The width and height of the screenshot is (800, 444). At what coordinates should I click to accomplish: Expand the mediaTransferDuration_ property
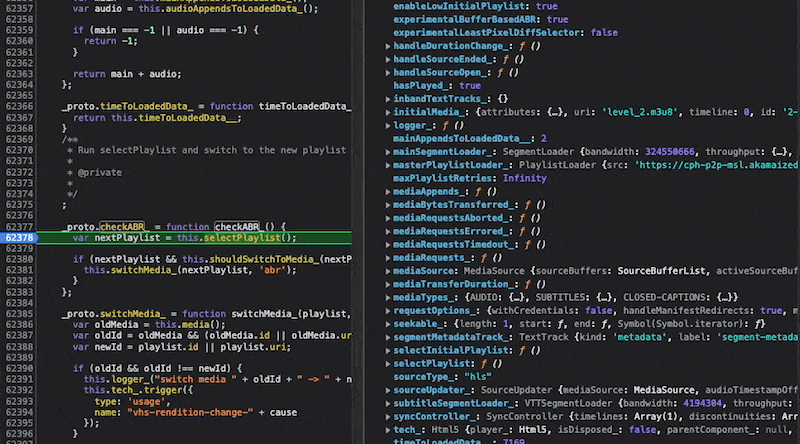tap(388, 285)
